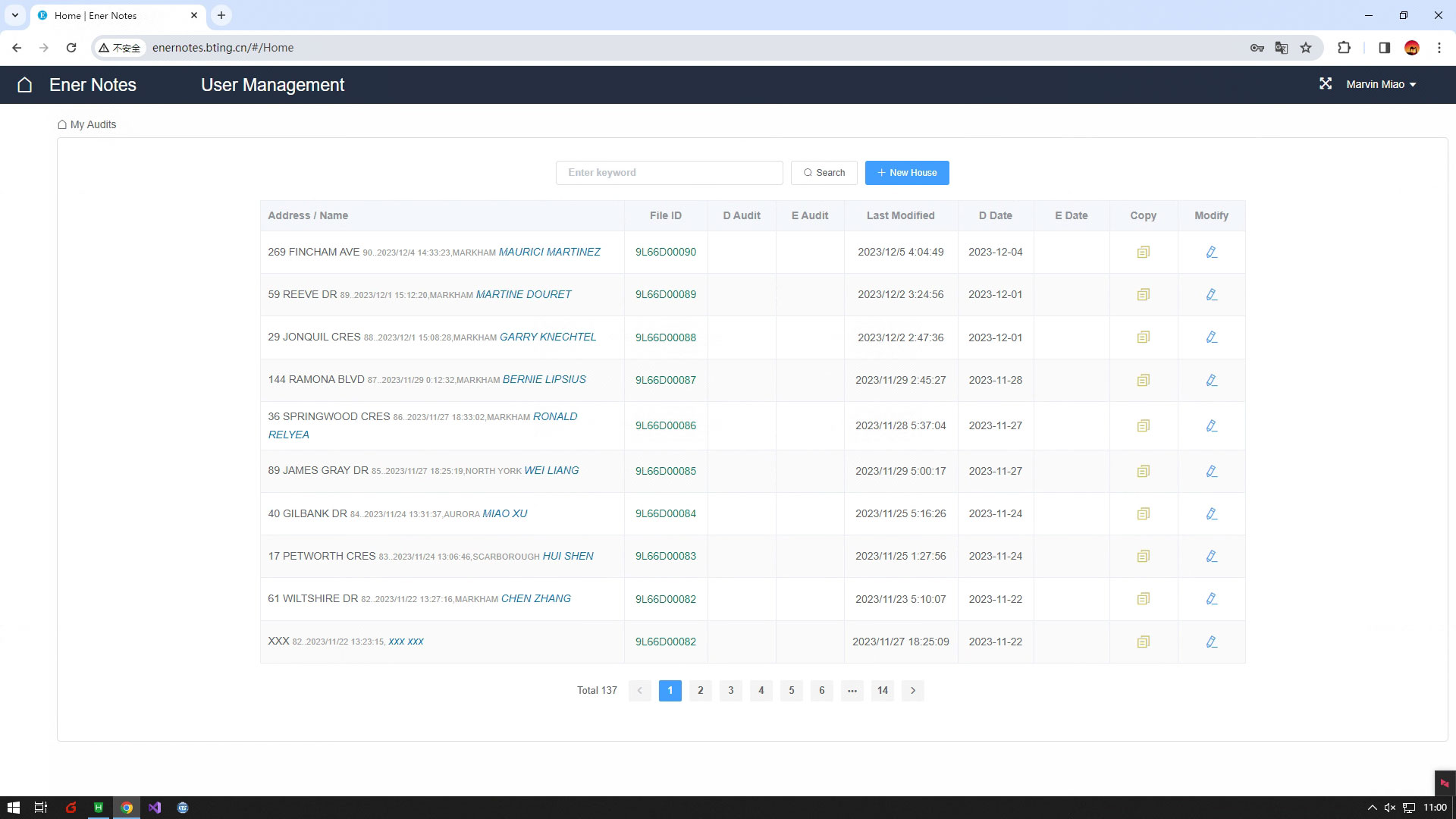Open WEI LIANG owner link
This screenshot has height=819, width=1456.
coord(551,470)
